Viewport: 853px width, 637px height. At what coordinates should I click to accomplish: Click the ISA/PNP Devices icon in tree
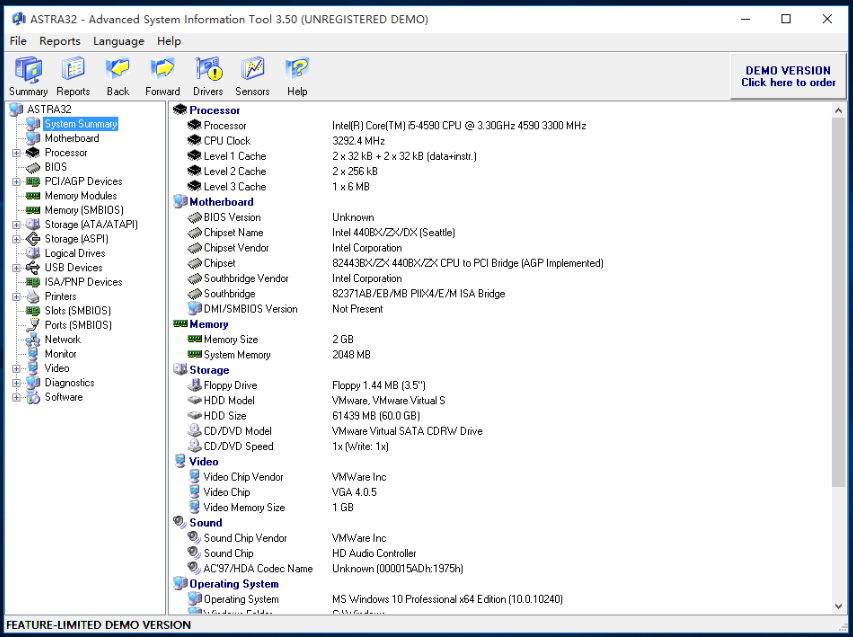point(33,282)
